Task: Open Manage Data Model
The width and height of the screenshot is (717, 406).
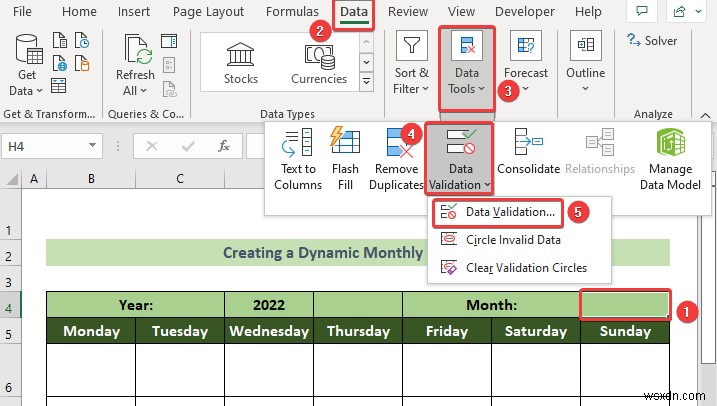Action: [x=670, y=159]
